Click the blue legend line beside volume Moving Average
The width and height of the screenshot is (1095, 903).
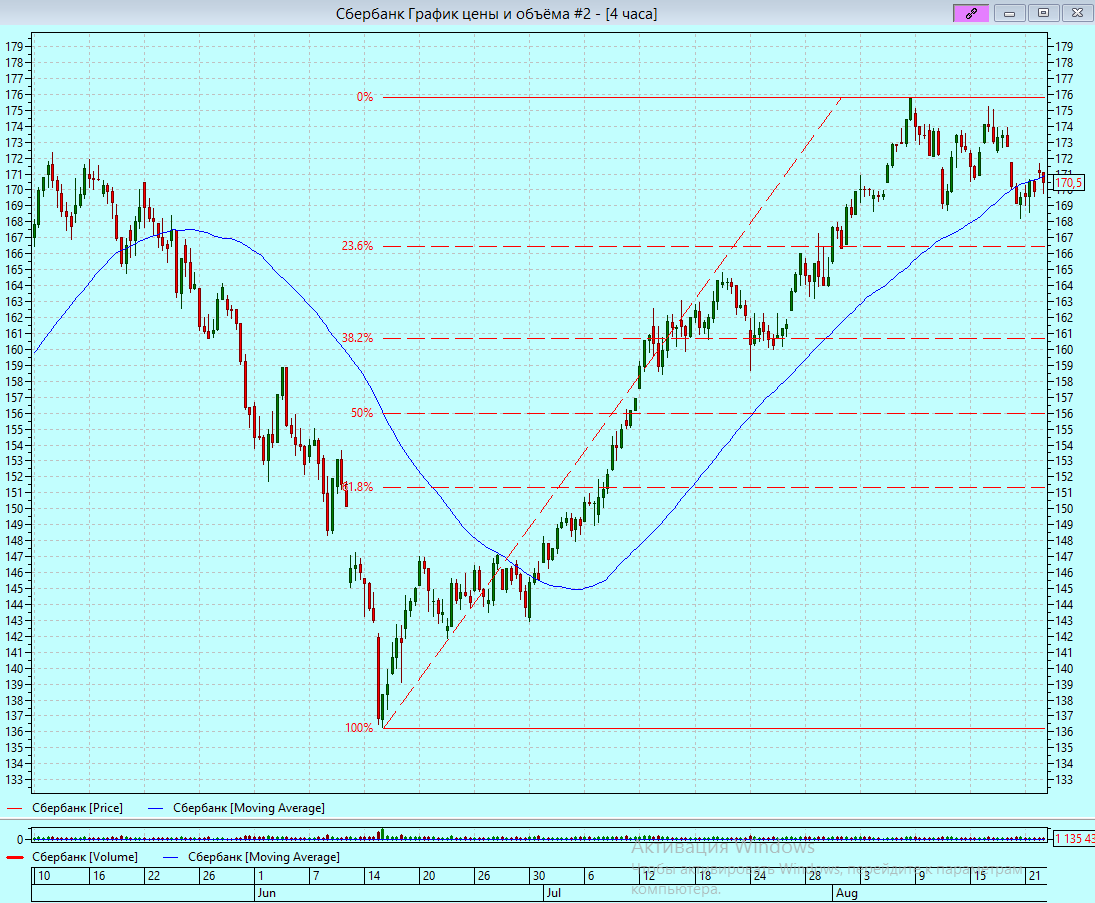pyautogui.click(x=170, y=858)
